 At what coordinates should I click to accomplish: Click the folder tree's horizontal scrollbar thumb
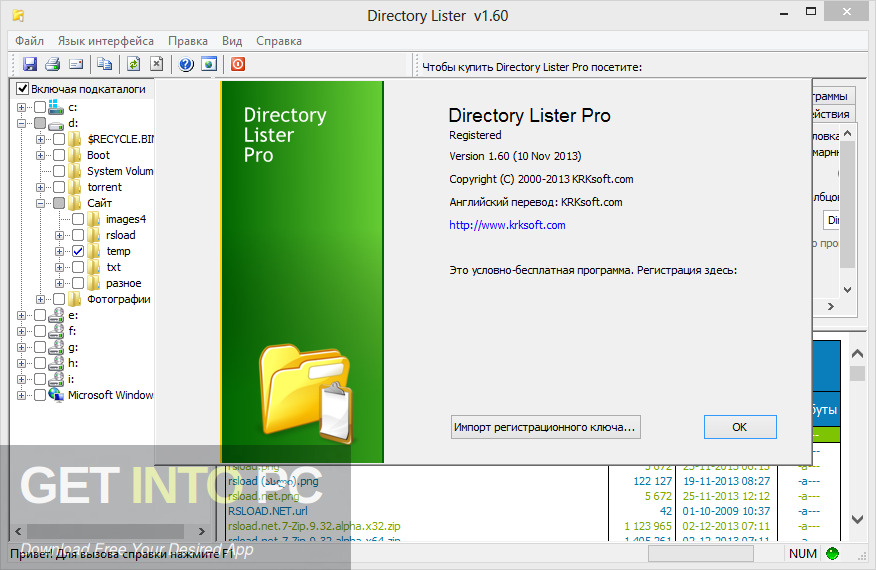[106, 531]
